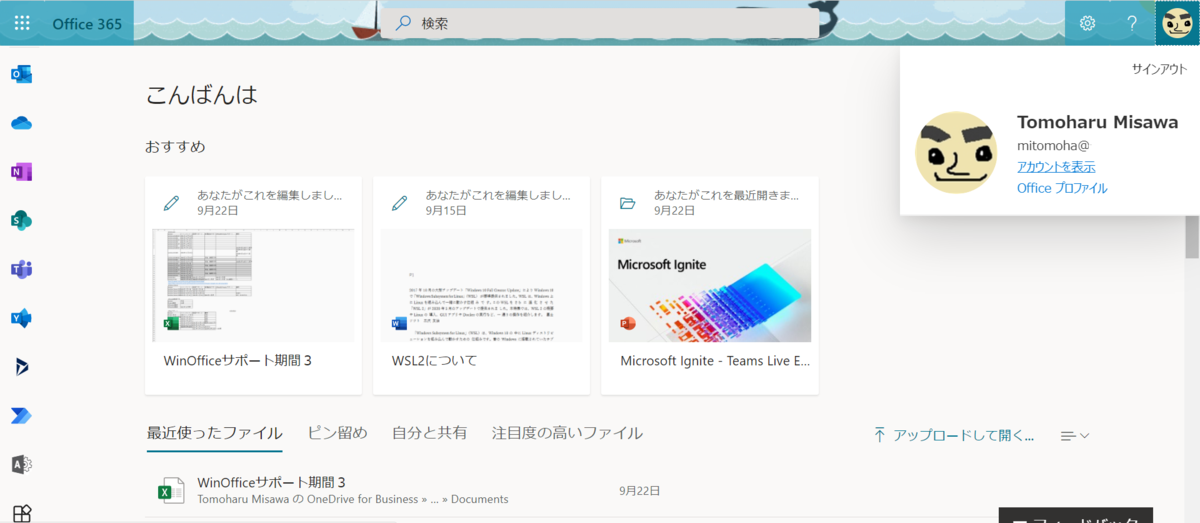This screenshot has width=1200, height=523.
Task: Open the Microsoft Ignite presentation thumbnail
Action: pos(710,285)
